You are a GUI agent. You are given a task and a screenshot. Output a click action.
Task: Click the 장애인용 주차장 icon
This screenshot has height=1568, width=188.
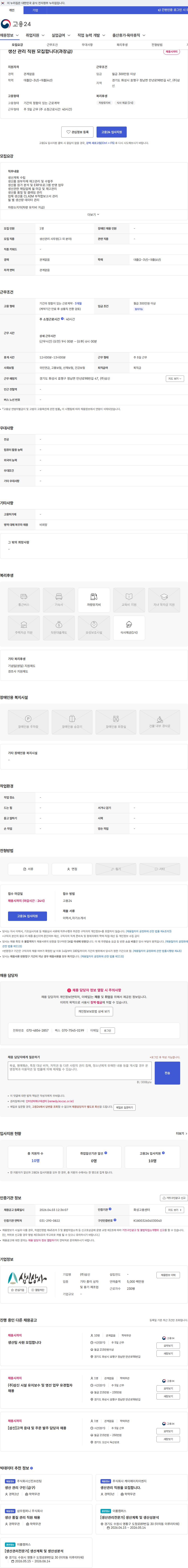point(28,722)
